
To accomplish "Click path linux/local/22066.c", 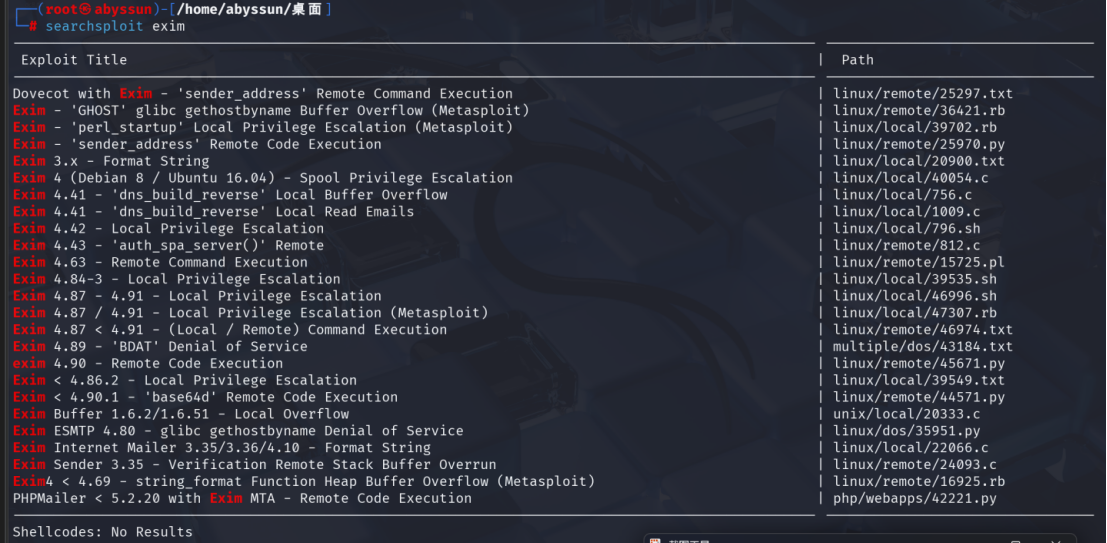I will click(911, 448).
